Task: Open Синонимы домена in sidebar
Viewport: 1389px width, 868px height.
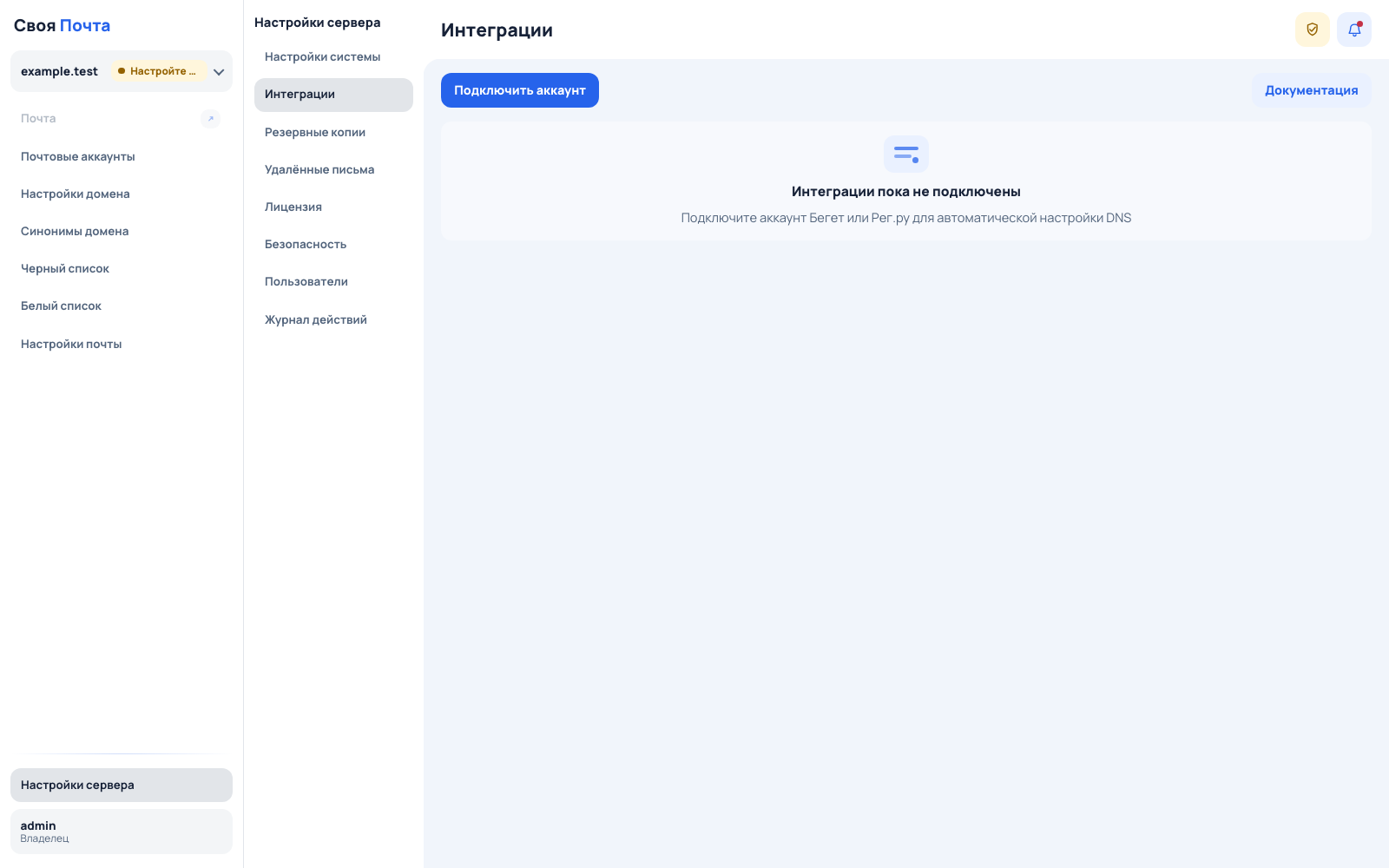Action: click(122, 232)
